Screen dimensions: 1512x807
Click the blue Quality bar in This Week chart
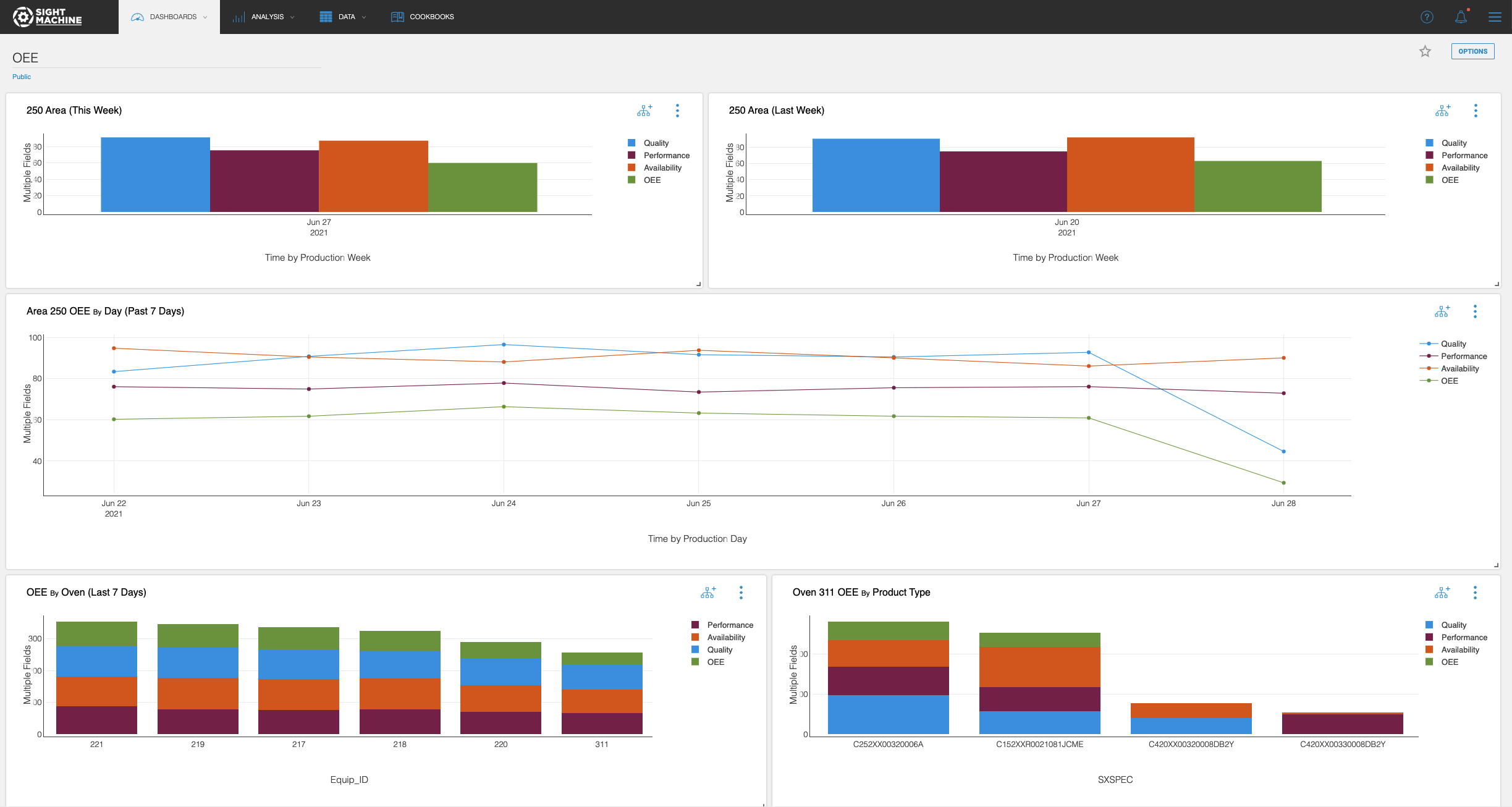click(155, 175)
